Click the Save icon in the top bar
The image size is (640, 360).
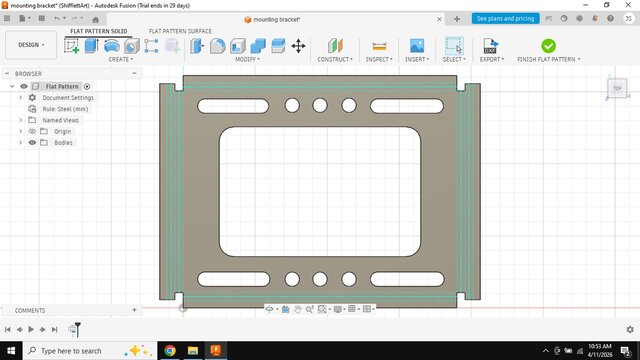click(x=42, y=18)
